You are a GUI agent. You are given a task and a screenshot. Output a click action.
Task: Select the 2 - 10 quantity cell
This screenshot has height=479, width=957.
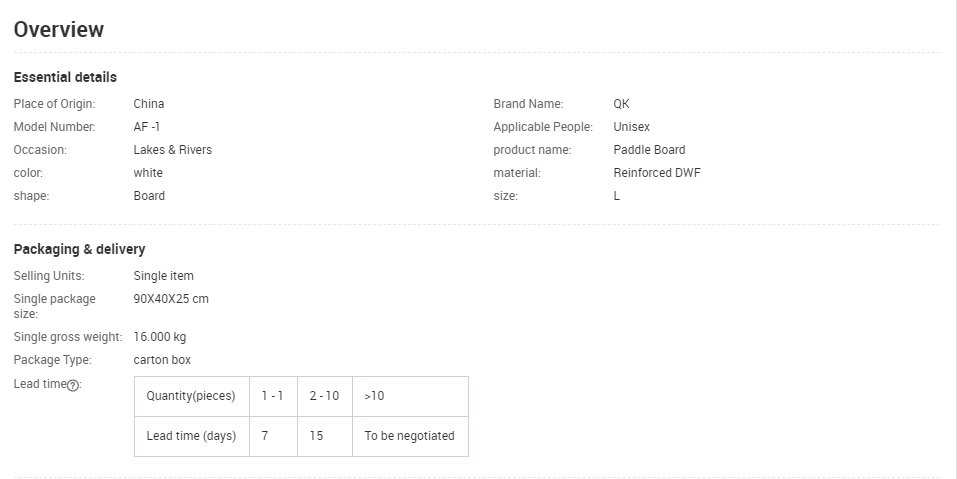[324, 396]
